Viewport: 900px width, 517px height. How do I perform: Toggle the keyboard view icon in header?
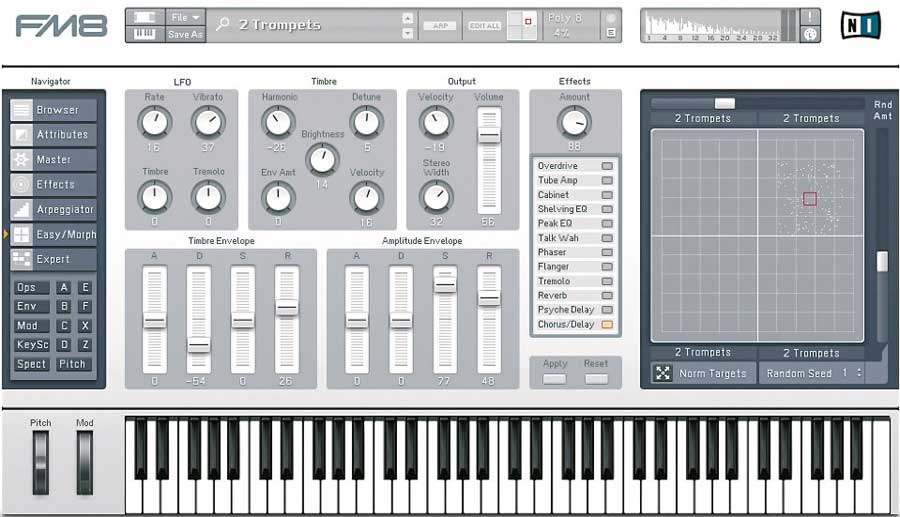pyautogui.click(x=144, y=34)
